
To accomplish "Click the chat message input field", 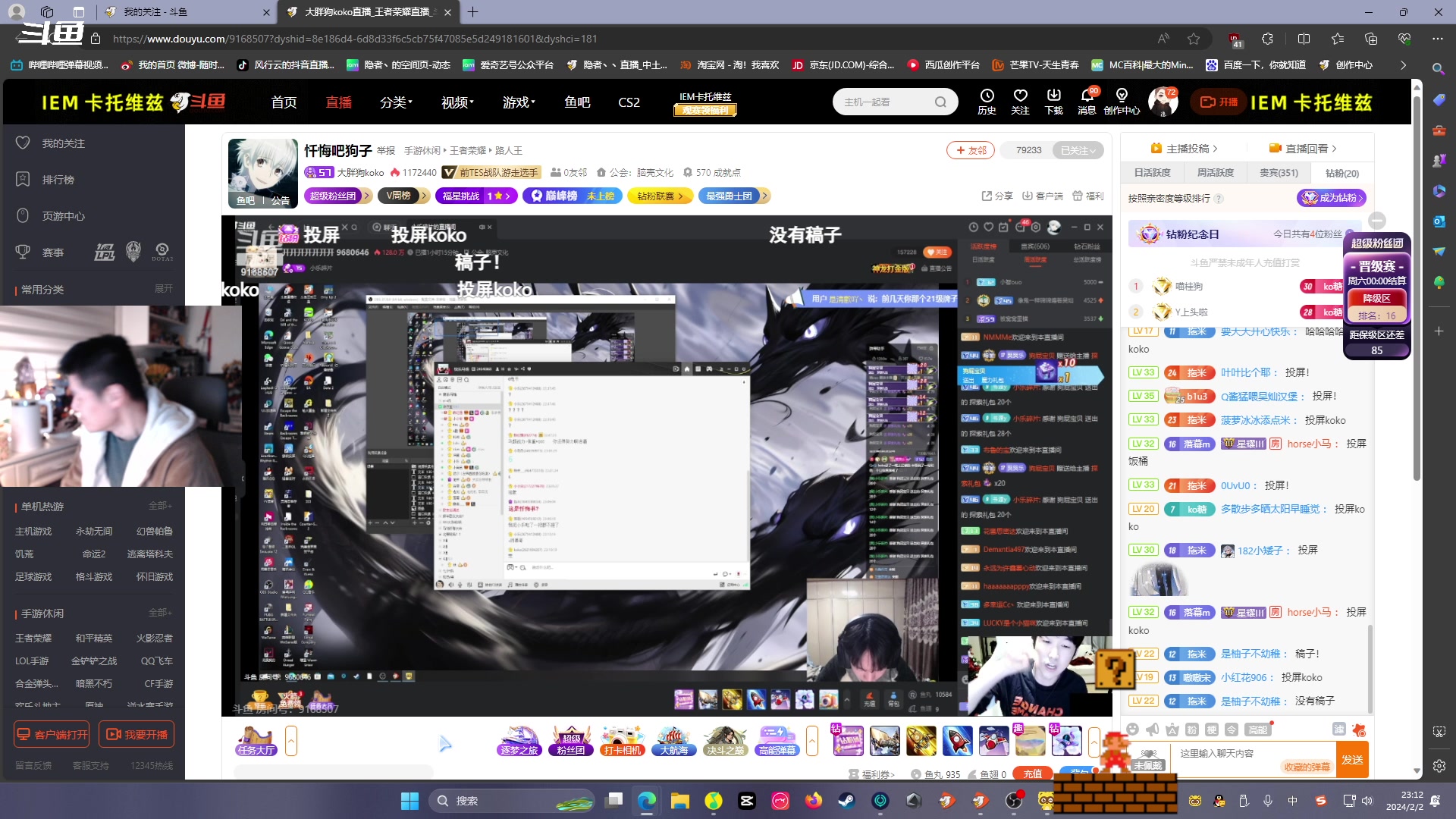I will point(1228,753).
